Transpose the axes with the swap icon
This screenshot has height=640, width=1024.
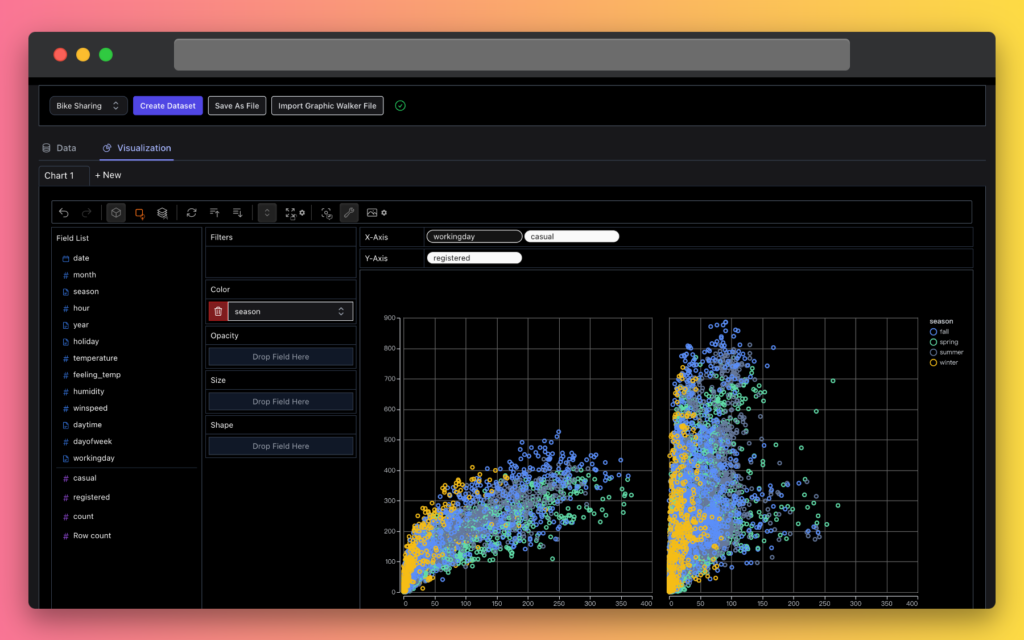pyautogui.click(x=191, y=213)
